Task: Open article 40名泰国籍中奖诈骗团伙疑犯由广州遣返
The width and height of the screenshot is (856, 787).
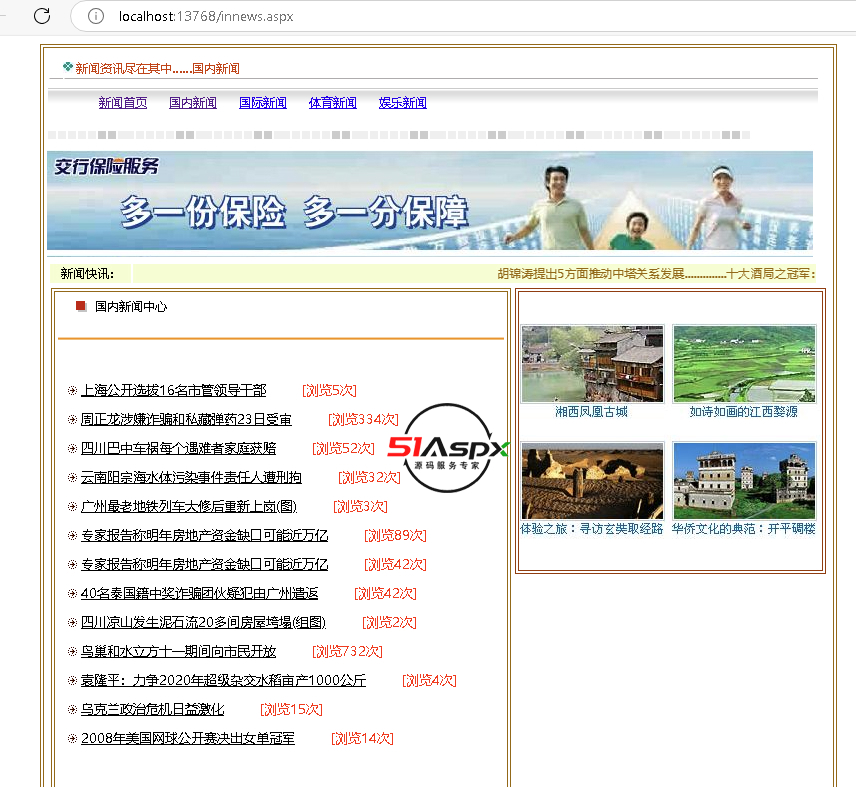Action: click(199, 593)
